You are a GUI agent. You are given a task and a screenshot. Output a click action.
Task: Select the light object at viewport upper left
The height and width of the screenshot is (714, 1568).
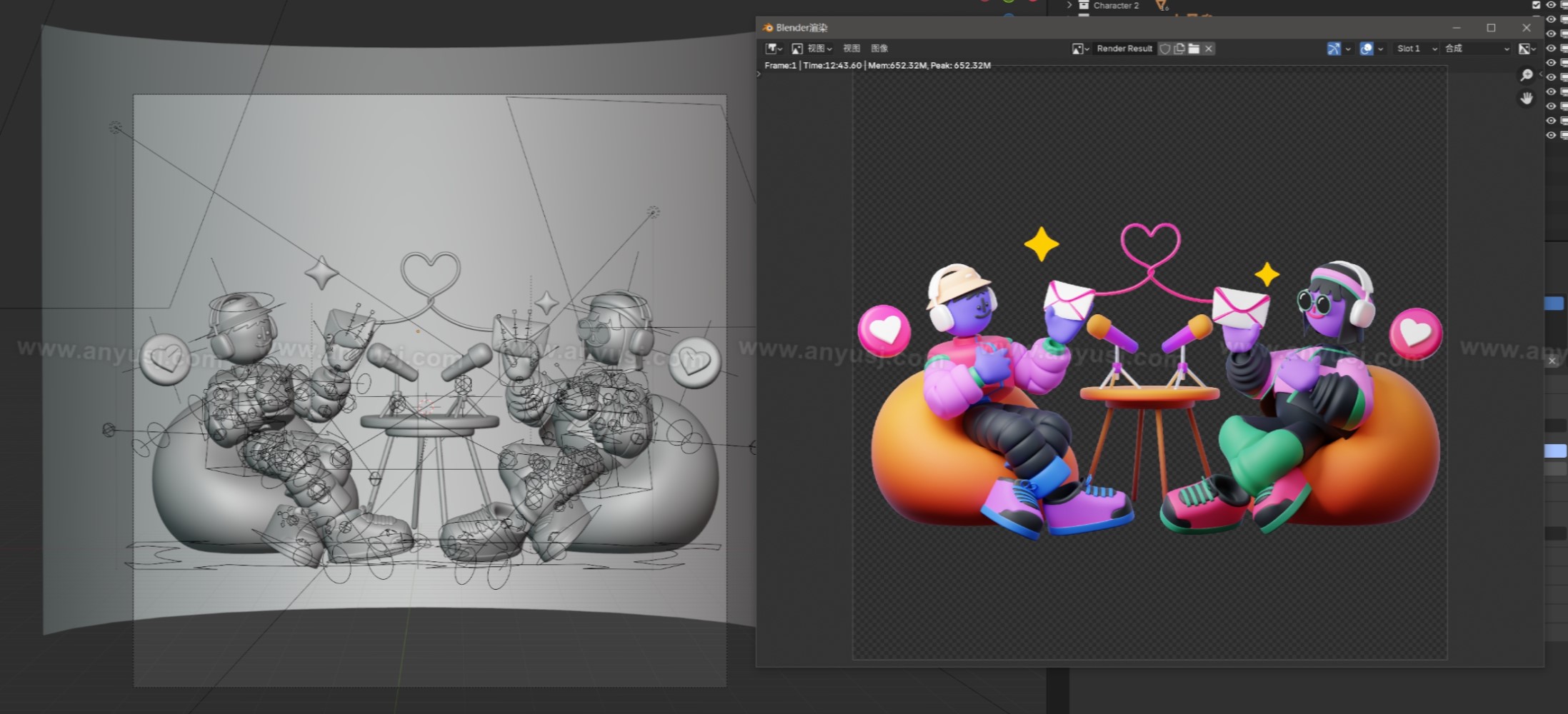tap(115, 127)
